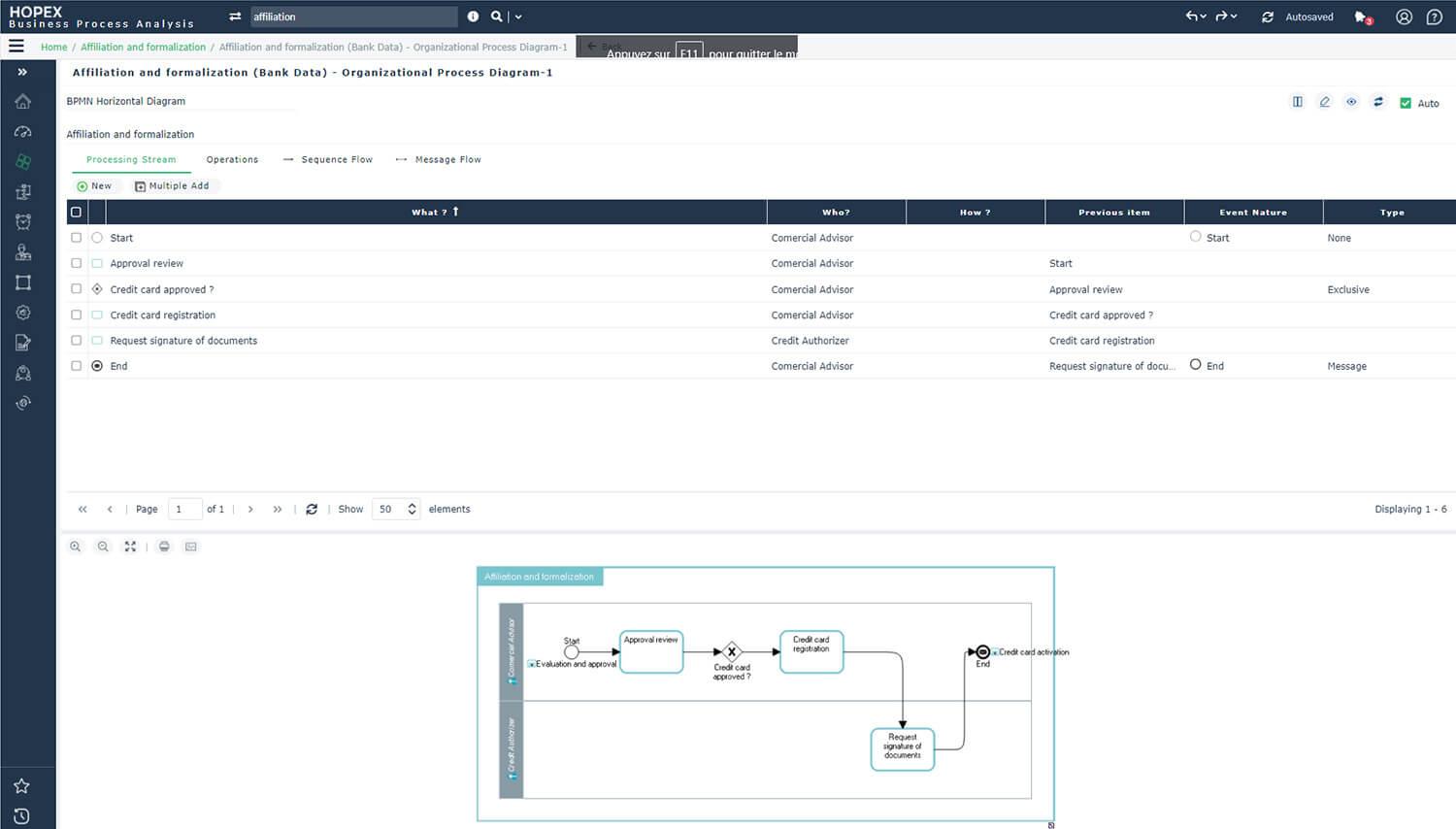Click the Autosaved refresh icon
This screenshot has width=1456, height=829.
pyautogui.click(x=1268, y=17)
